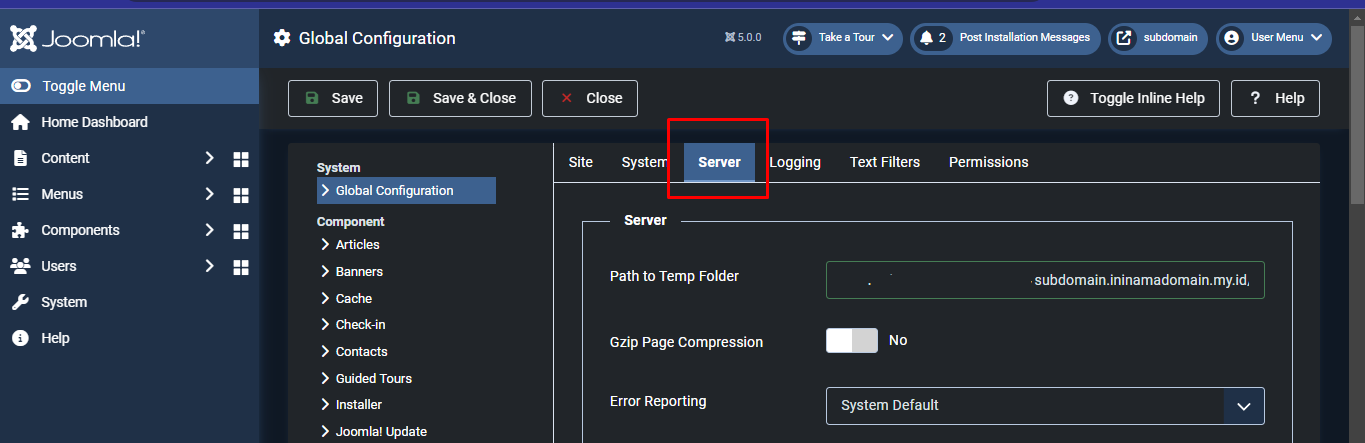Expand the Content menu chevron

pyautogui.click(x=209, y=158)
